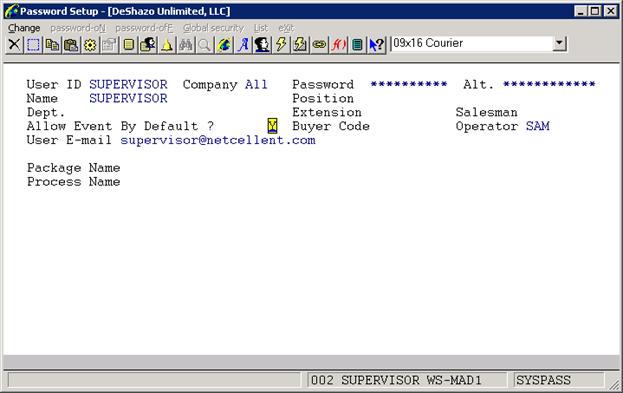Click the Password asterisks field
Image resolution: width=623 pixels, height=393 pixels.
click(x=409, y=84)
